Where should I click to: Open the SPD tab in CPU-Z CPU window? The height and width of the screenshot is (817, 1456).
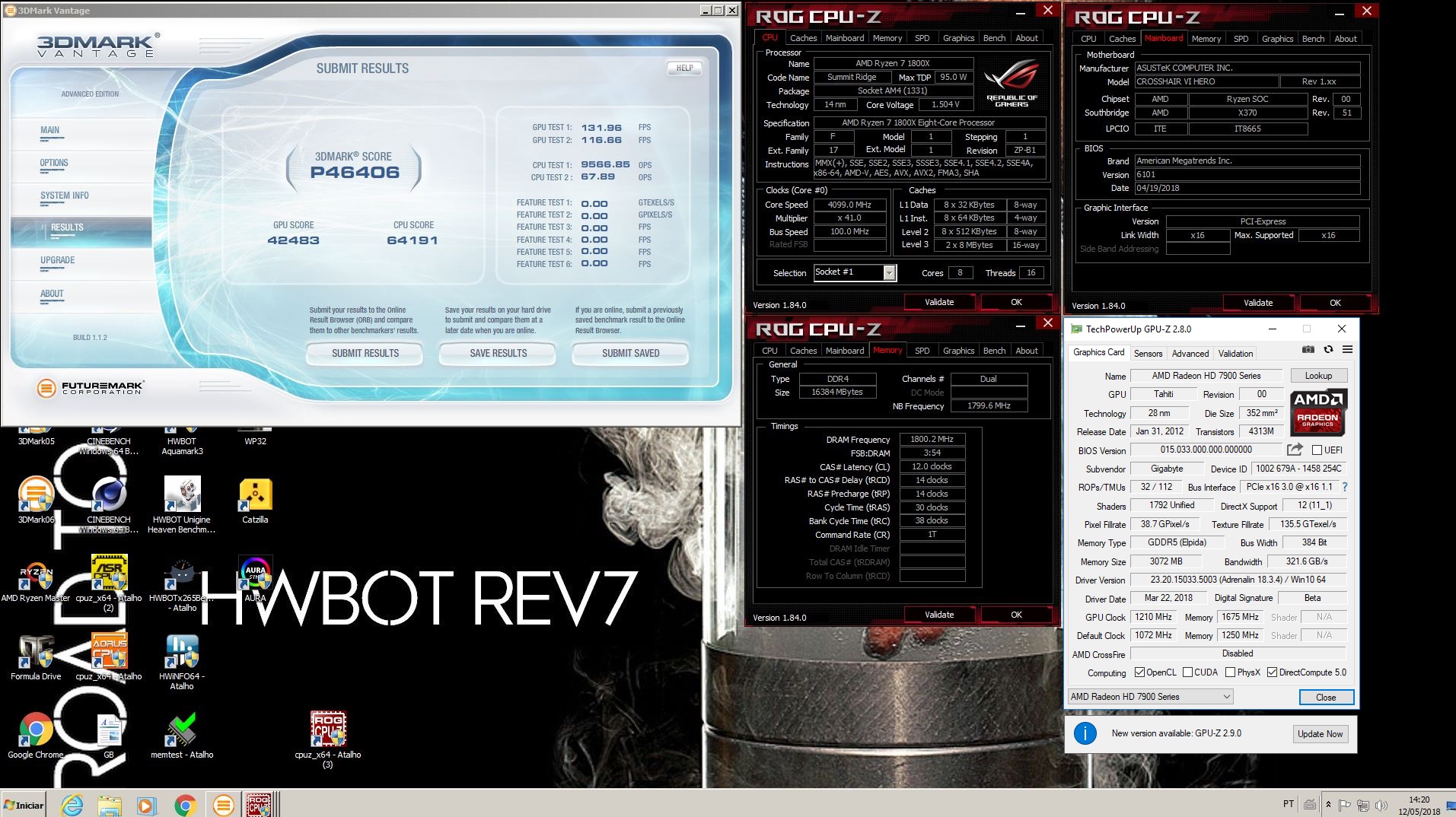(922, 38)
